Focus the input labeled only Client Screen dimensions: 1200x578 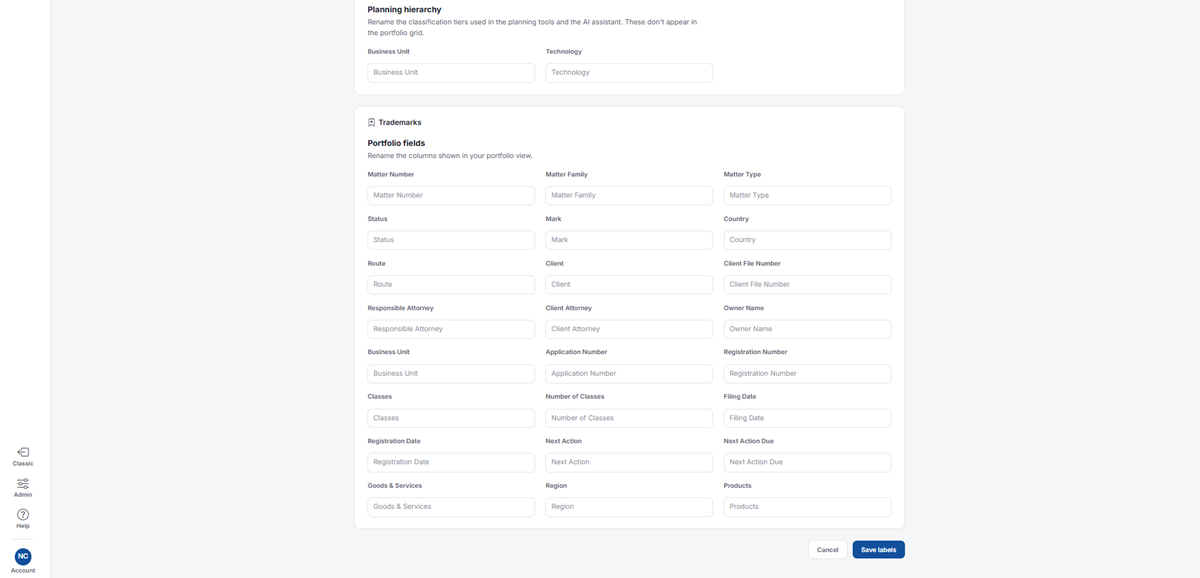pyautogui.click(x=629, y=285)
